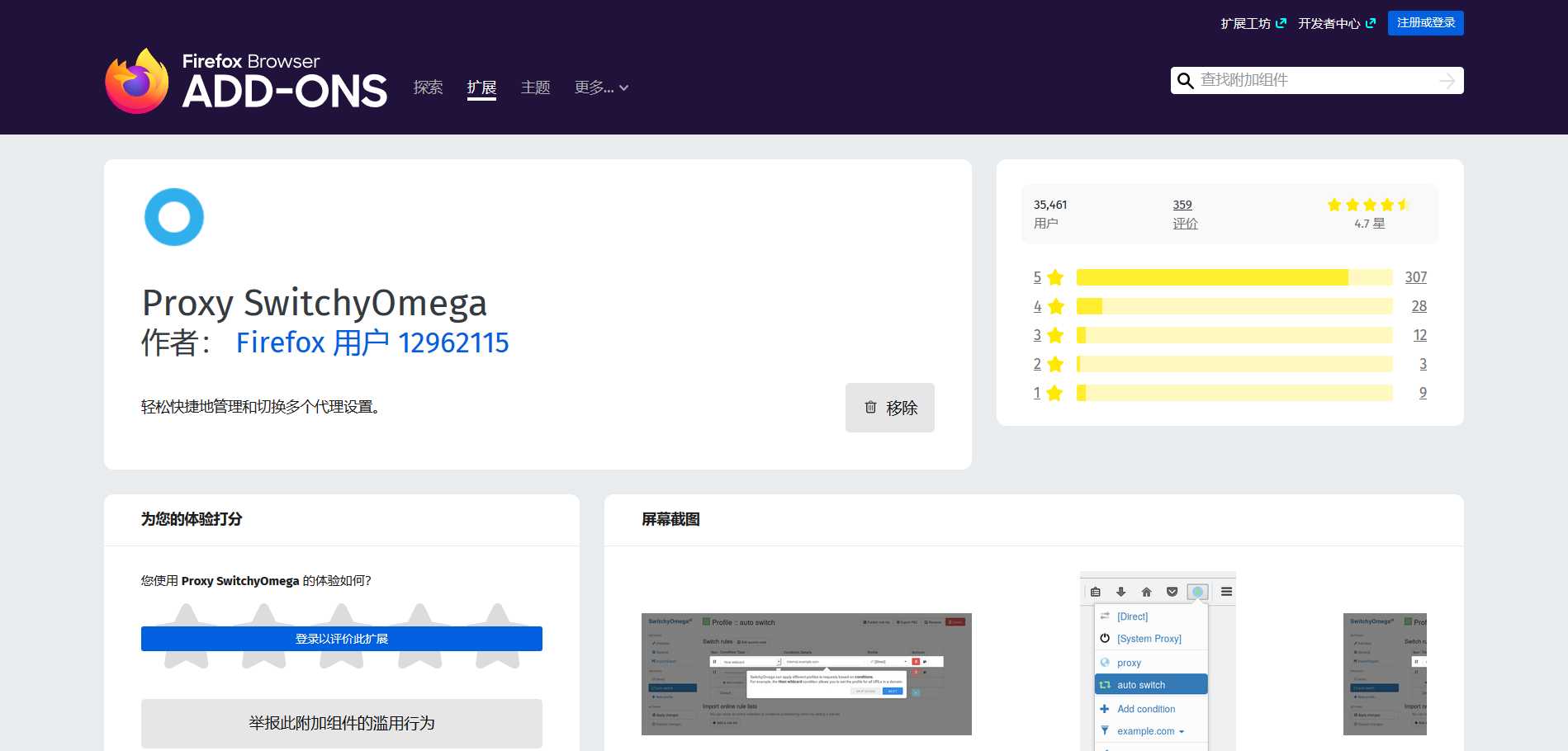Open the auto switch profile screenshot thumbnail

click(x=807, y=674)
